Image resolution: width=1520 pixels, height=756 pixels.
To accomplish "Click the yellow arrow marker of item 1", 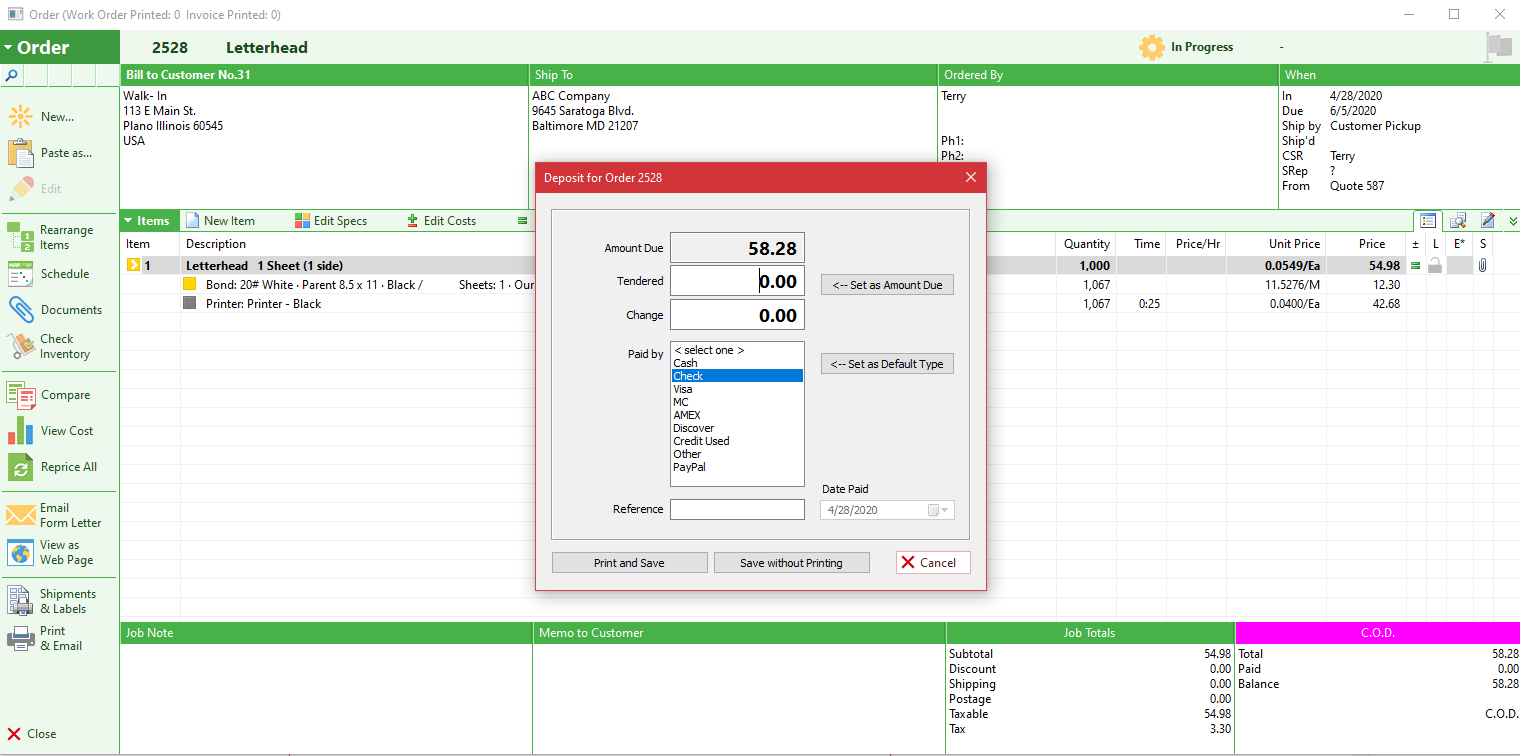I will click(x=134, y=266).
